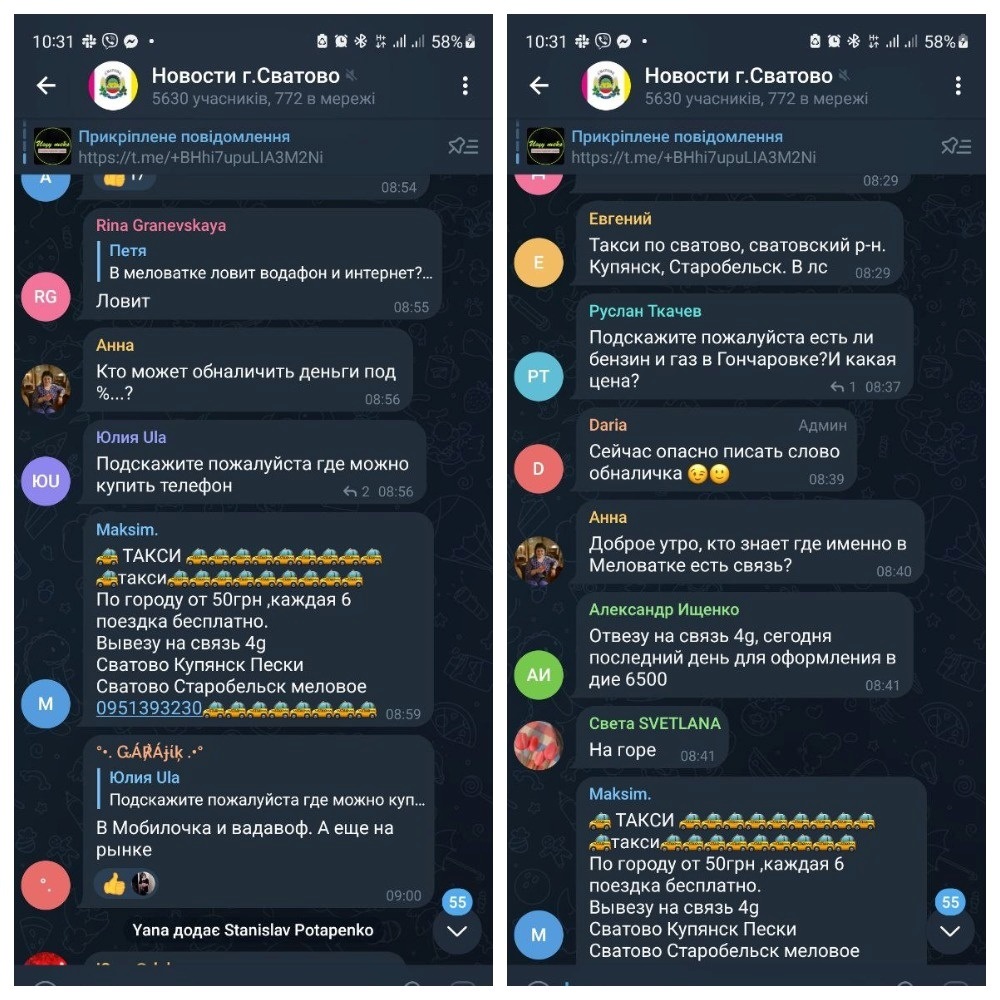Tap back arrow in right chat header
This screenshot has height=1000, width=1000.
(x=539, y=85)
